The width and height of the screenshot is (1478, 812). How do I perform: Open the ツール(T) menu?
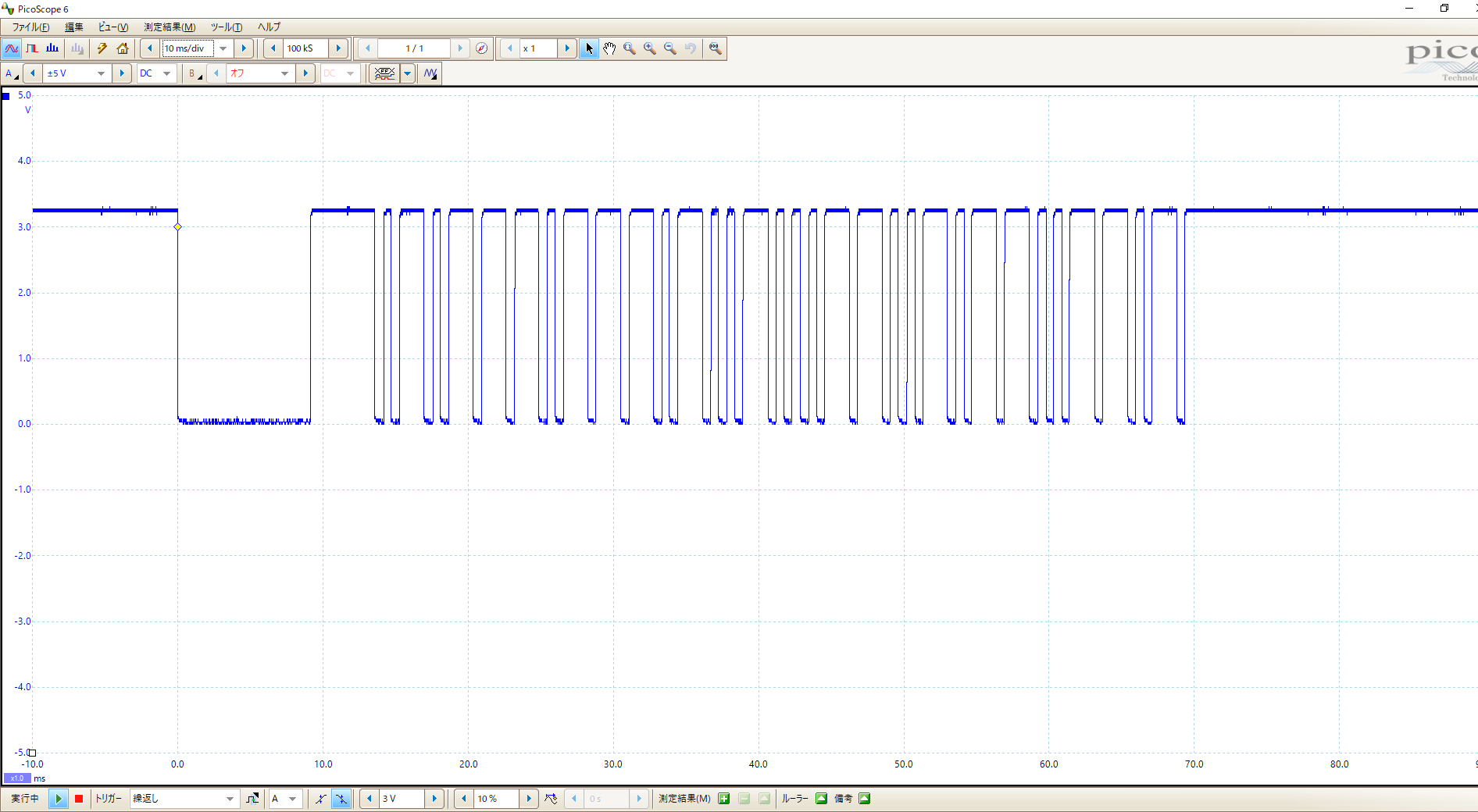pyautogui.click(x=226, y=27)
